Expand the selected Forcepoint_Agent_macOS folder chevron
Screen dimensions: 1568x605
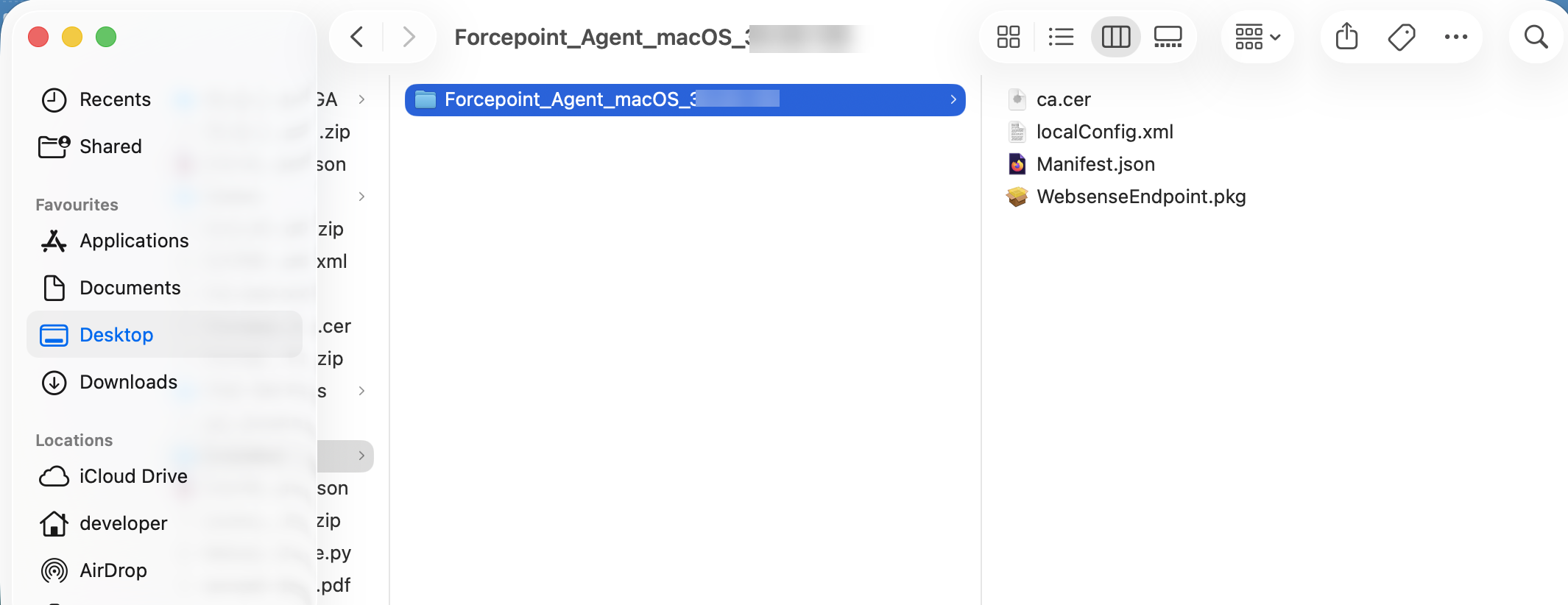pyautogui.click(x=953, y=99)
